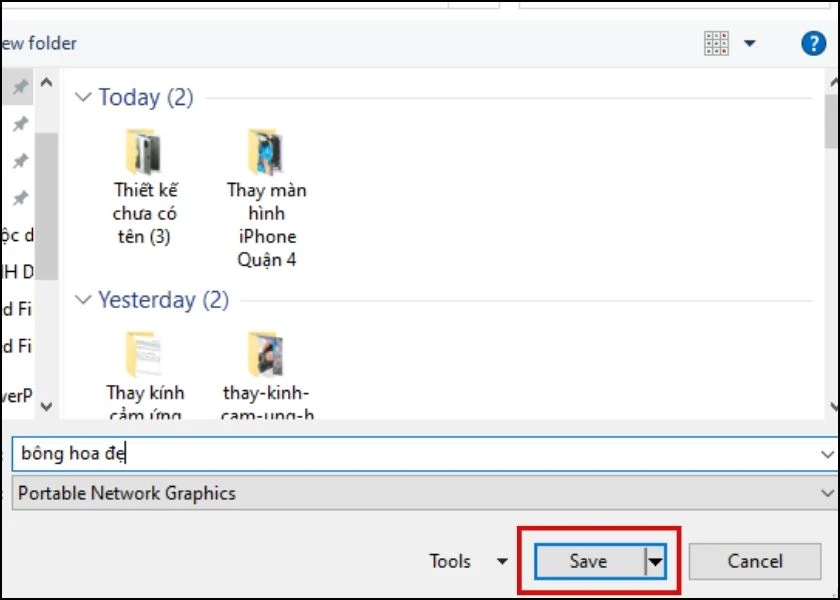Open the Tools menu
Viewport: 840px width, 600px height.
[x=468, y=561]
